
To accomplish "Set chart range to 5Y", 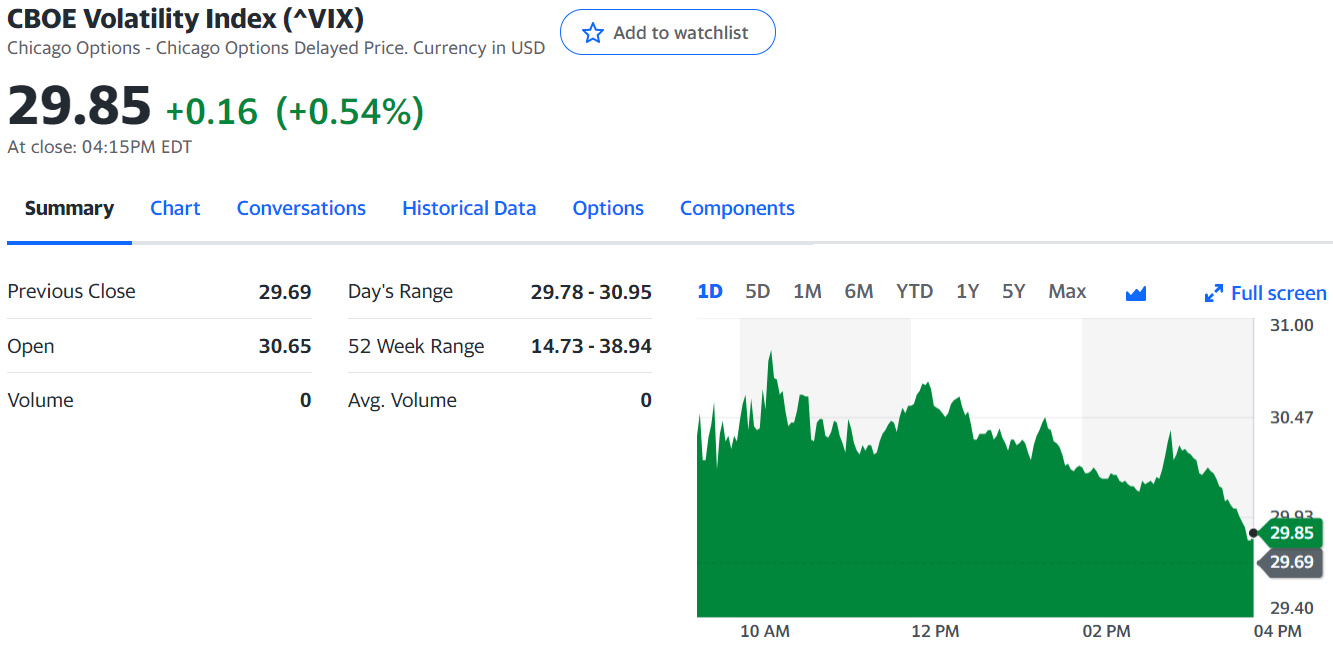I will tap(1014, 292).
